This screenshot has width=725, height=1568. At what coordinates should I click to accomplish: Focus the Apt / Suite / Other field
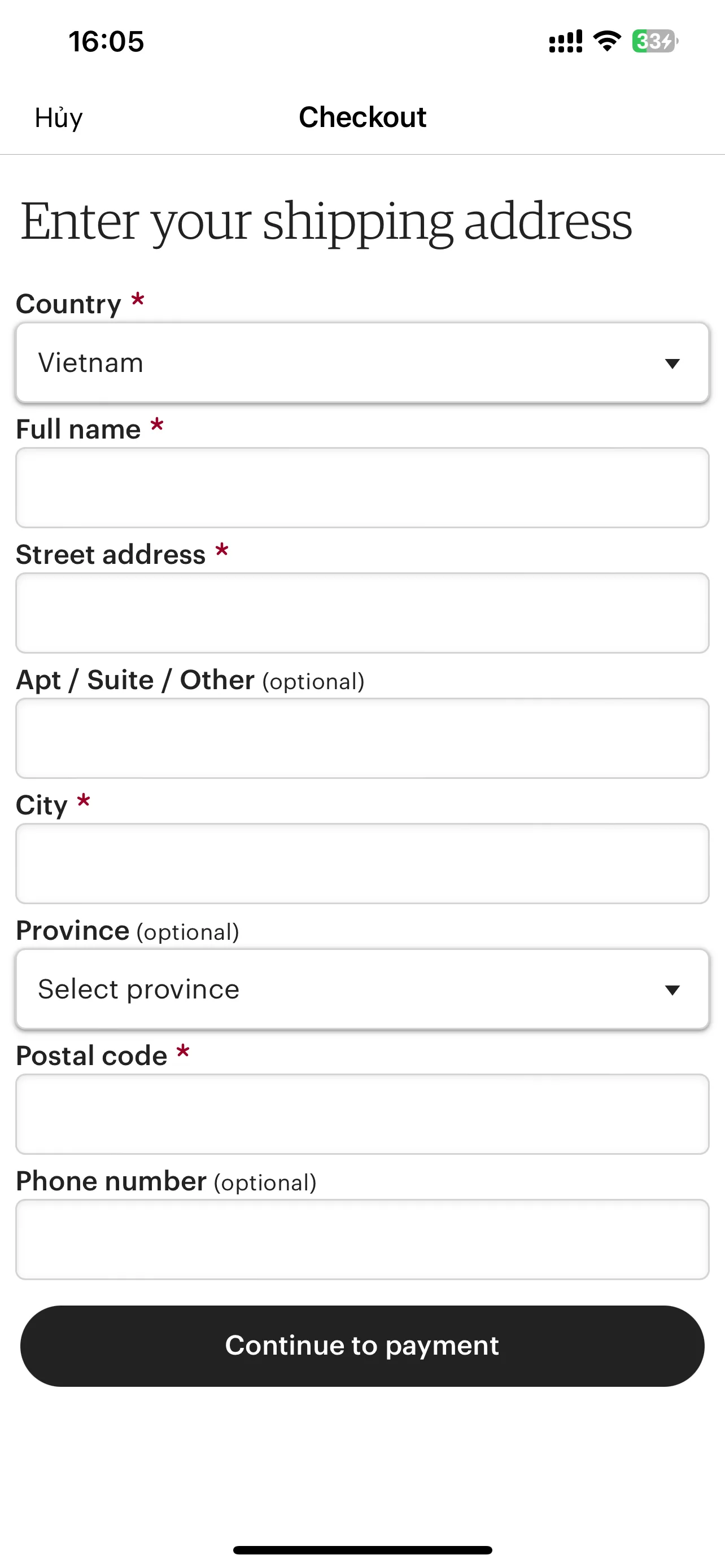[362, 738]
